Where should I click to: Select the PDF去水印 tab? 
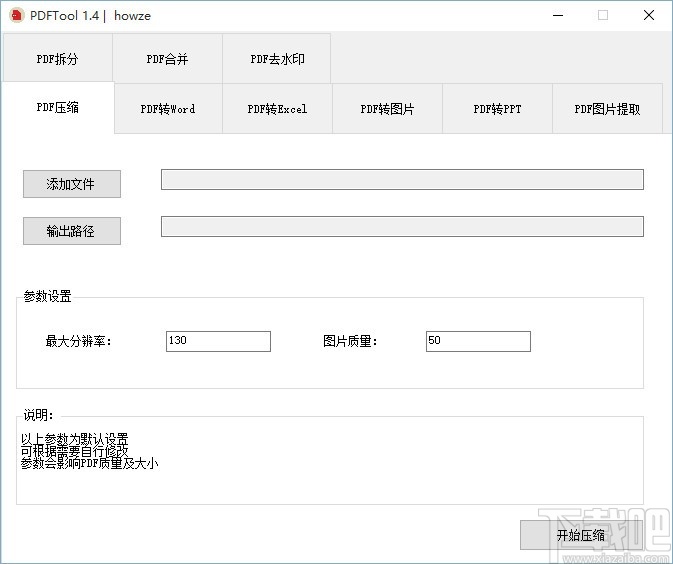pyautogui.click(x=277, y=58)
